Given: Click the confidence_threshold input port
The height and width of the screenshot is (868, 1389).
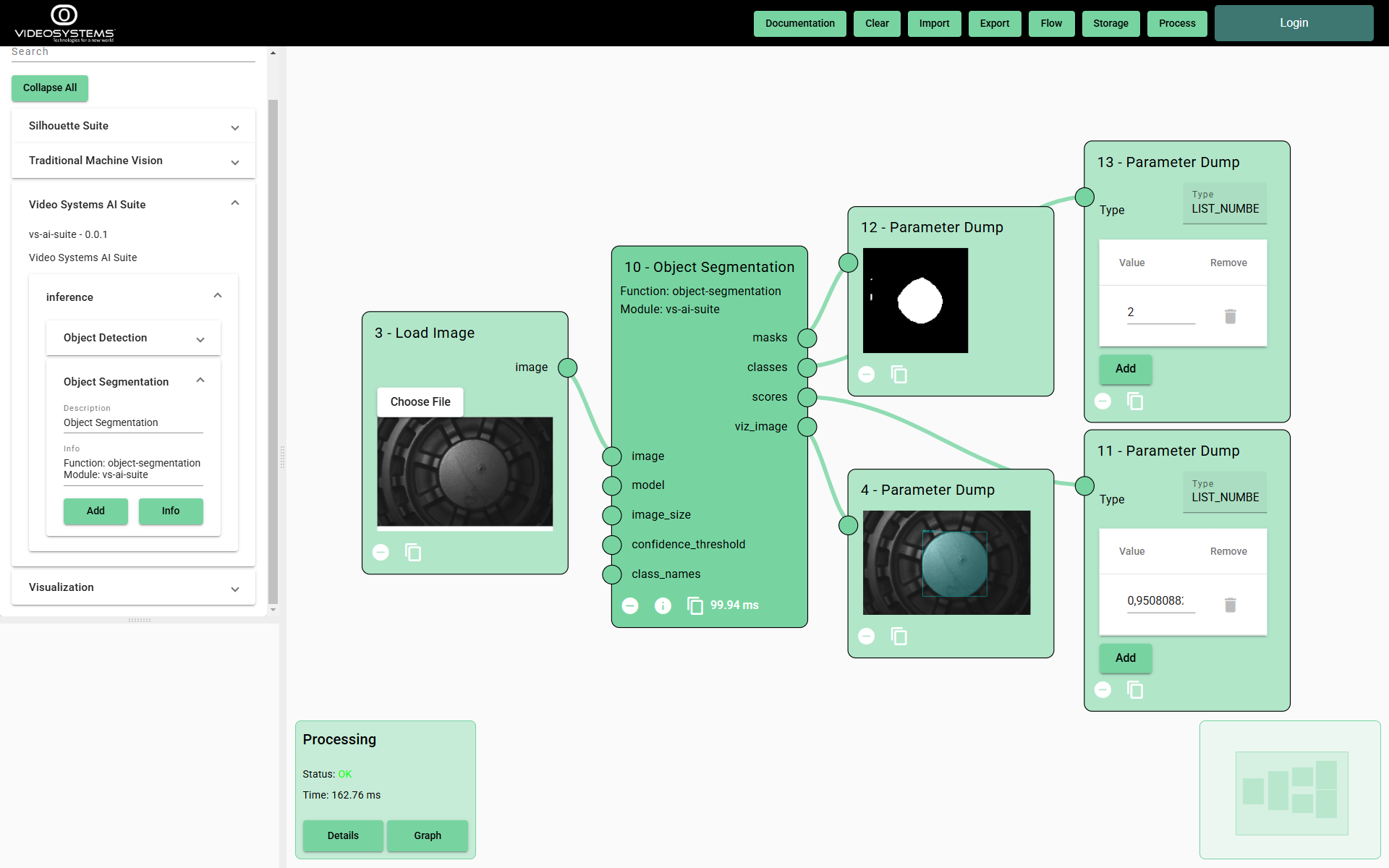Looking at the screenshot, I should click(612, 545).
